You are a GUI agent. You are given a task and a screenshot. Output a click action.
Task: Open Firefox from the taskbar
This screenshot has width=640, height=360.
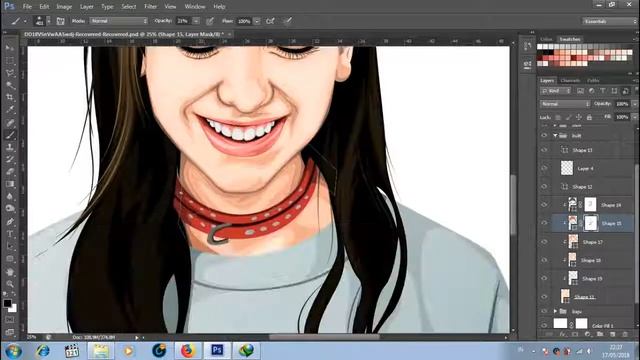[x=188, y=351]
